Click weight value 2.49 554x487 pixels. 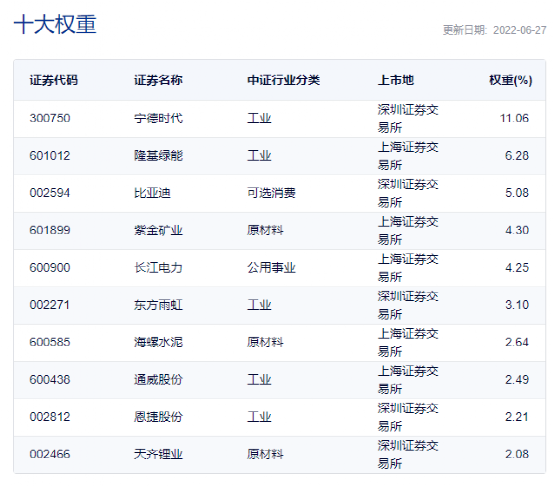pyautogui.click(x=517, y=380)
